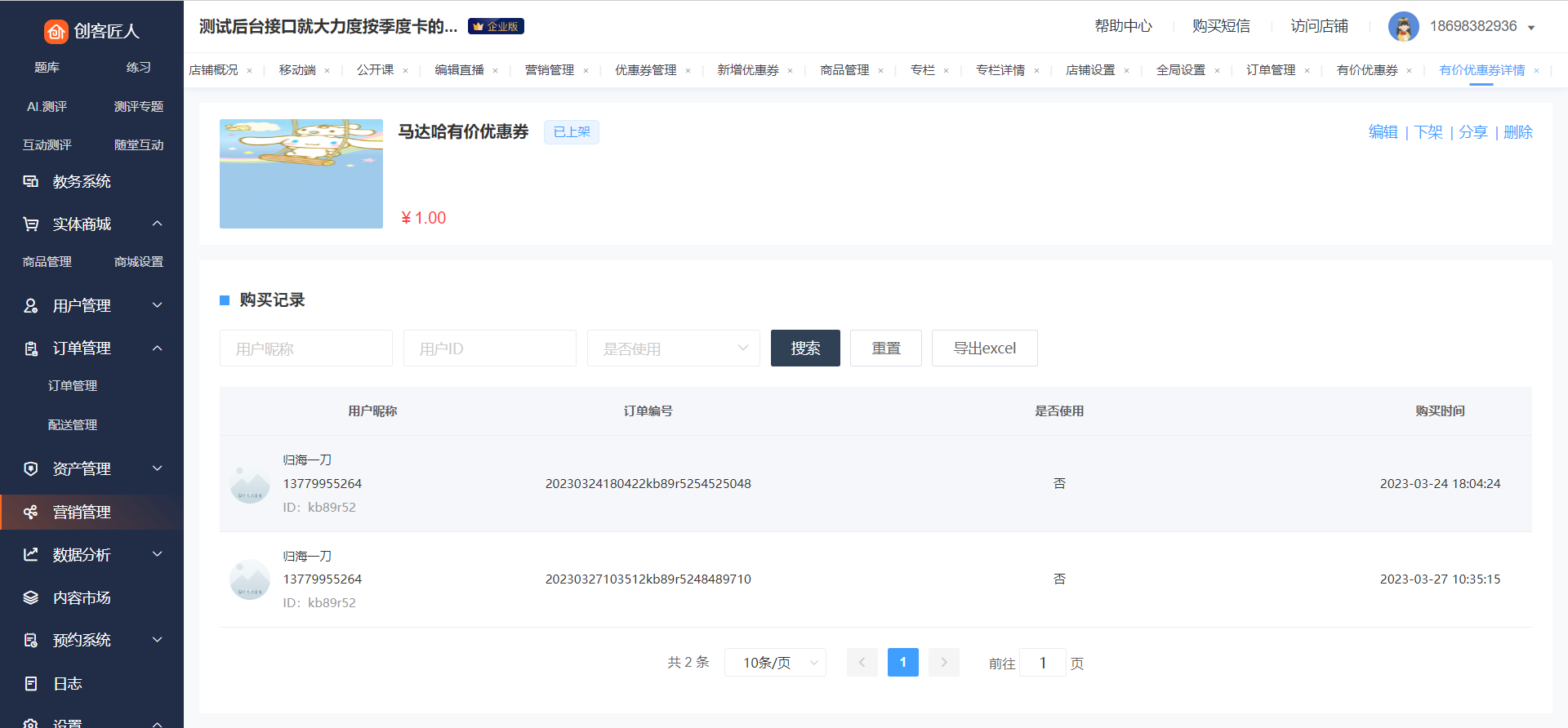1568x728 pixels.
Task: Click the 搜索 button
Action: (x=805, y=348)
